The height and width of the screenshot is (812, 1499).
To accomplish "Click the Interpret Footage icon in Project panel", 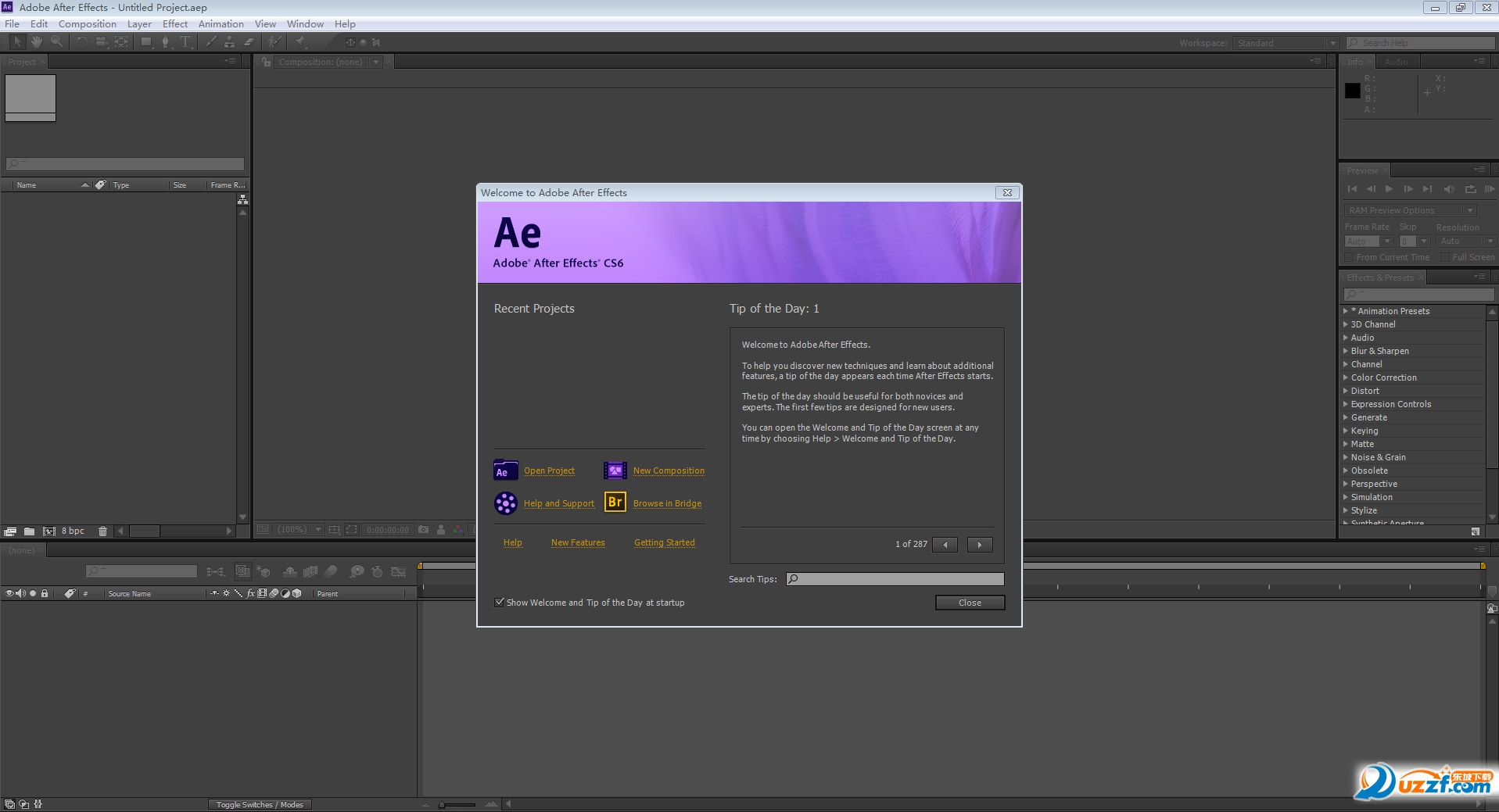I will 10,531.
